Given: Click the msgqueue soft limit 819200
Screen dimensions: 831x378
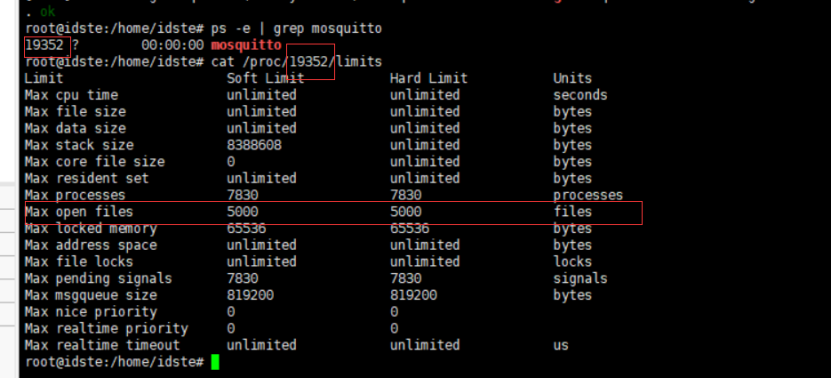Looking at the screenshot, I should point(250,295).
